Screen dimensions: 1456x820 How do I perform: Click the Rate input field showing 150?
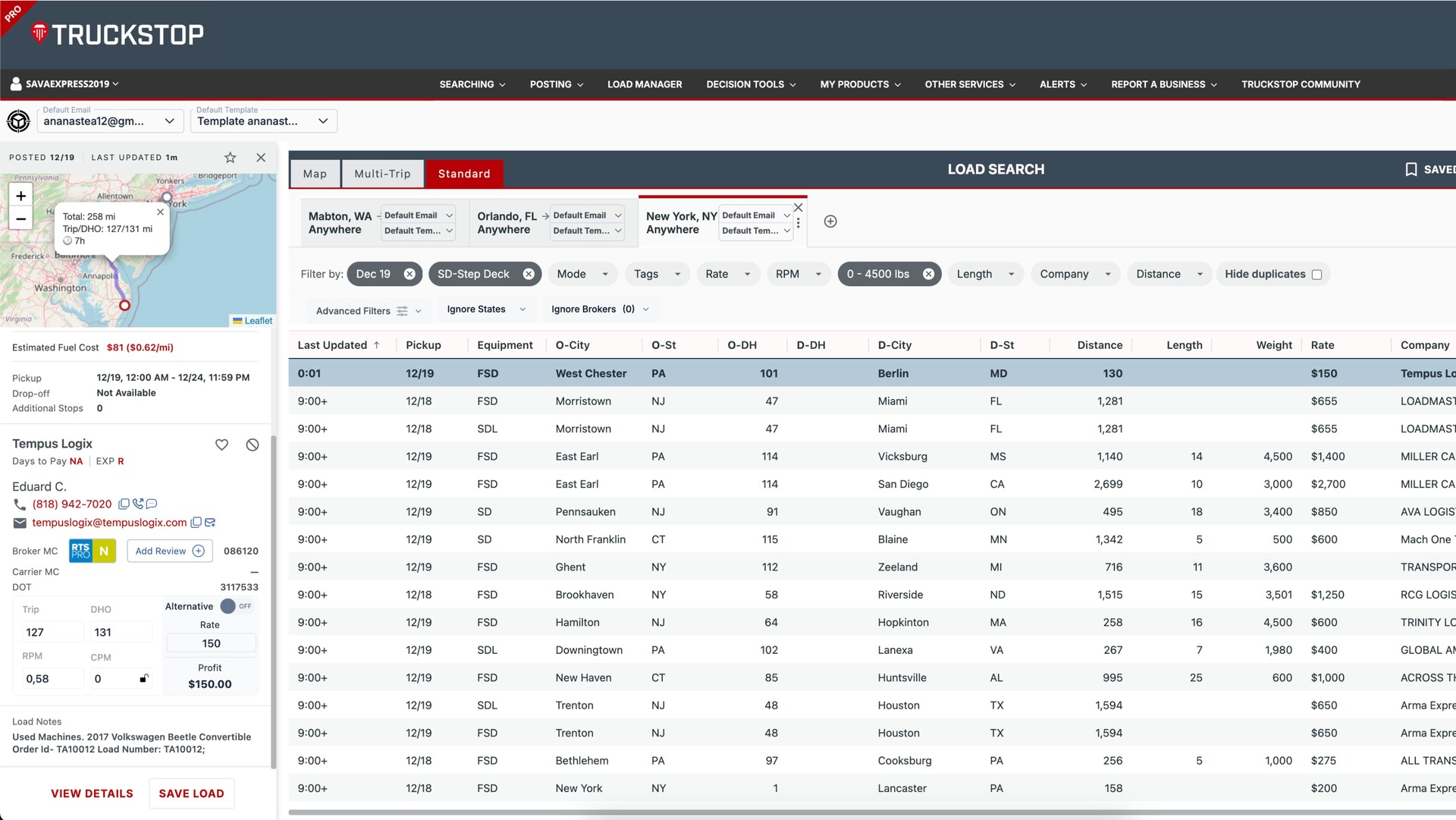click(x=211, y=643)
